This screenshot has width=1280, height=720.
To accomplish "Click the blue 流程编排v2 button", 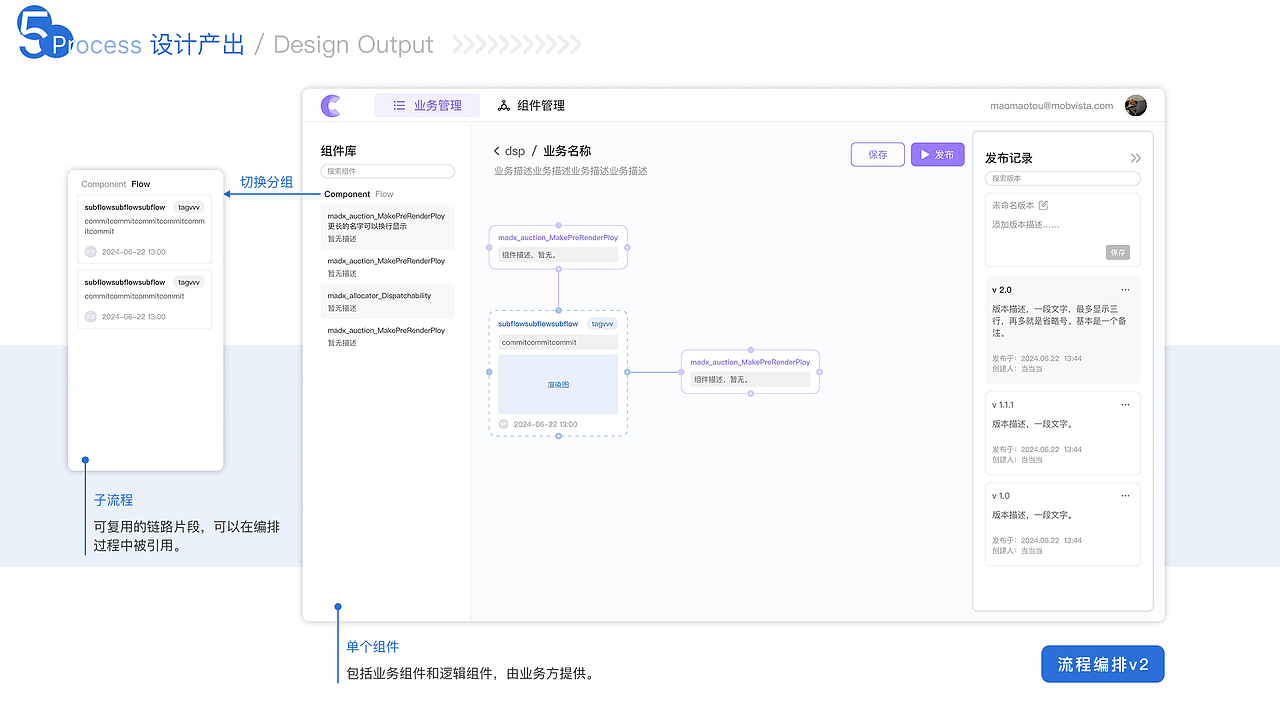I will pyautogui.click(x=1102, y=663).
